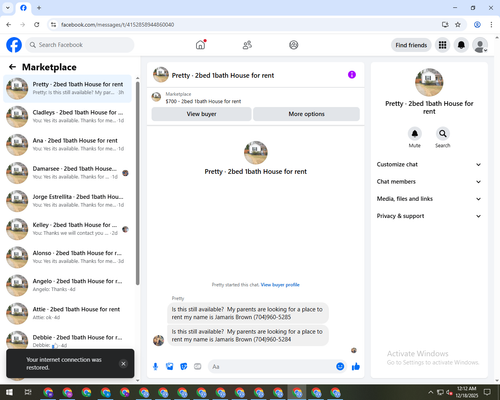Go back in browser history

pos(9,25)
